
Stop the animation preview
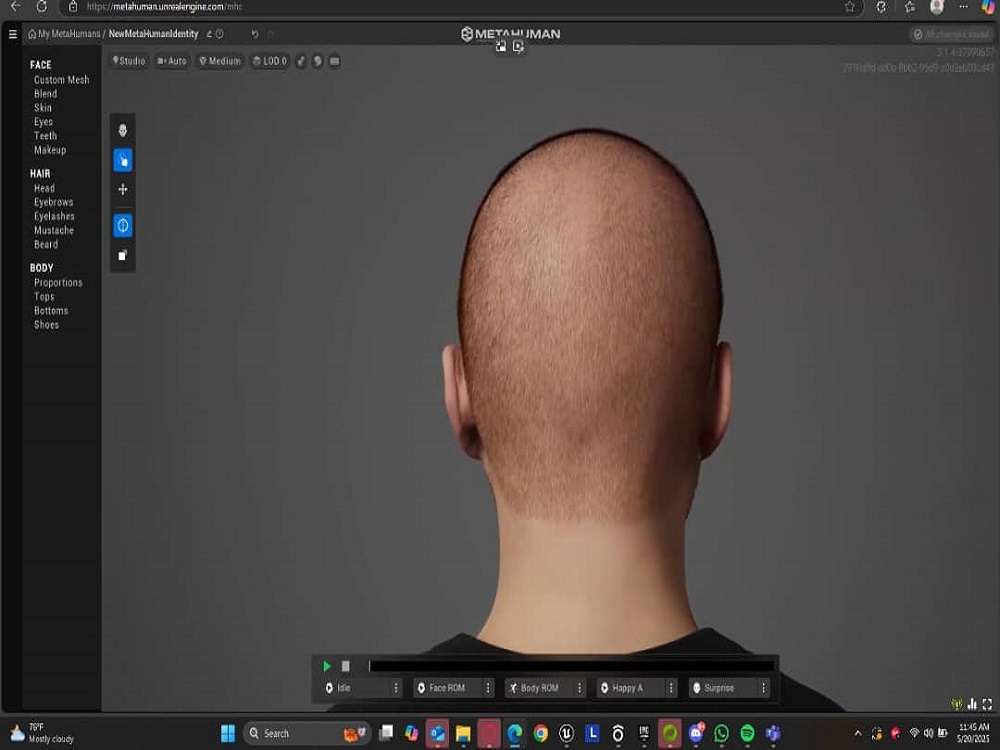[x=346, y=666]
